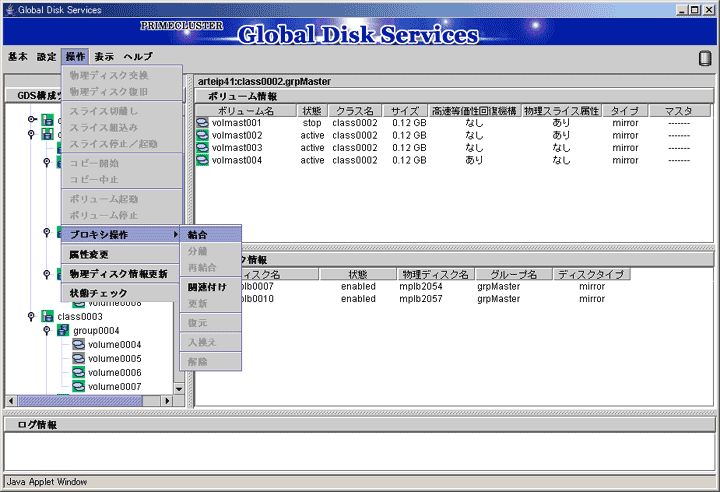Screen dimensions: 720x492
Task: Click mplb2057 physical disk cell
Action: click(421, 299)
